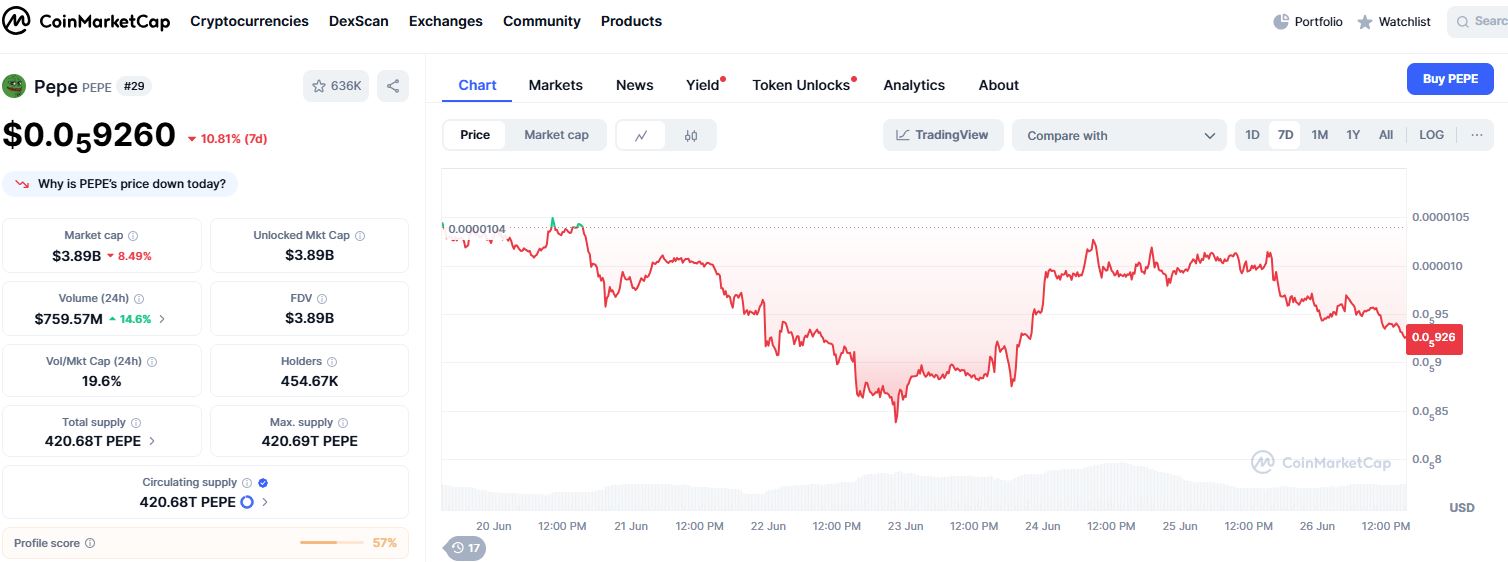Click Volume (24h) info icon
1508x562 pixels.
(139, 299)
